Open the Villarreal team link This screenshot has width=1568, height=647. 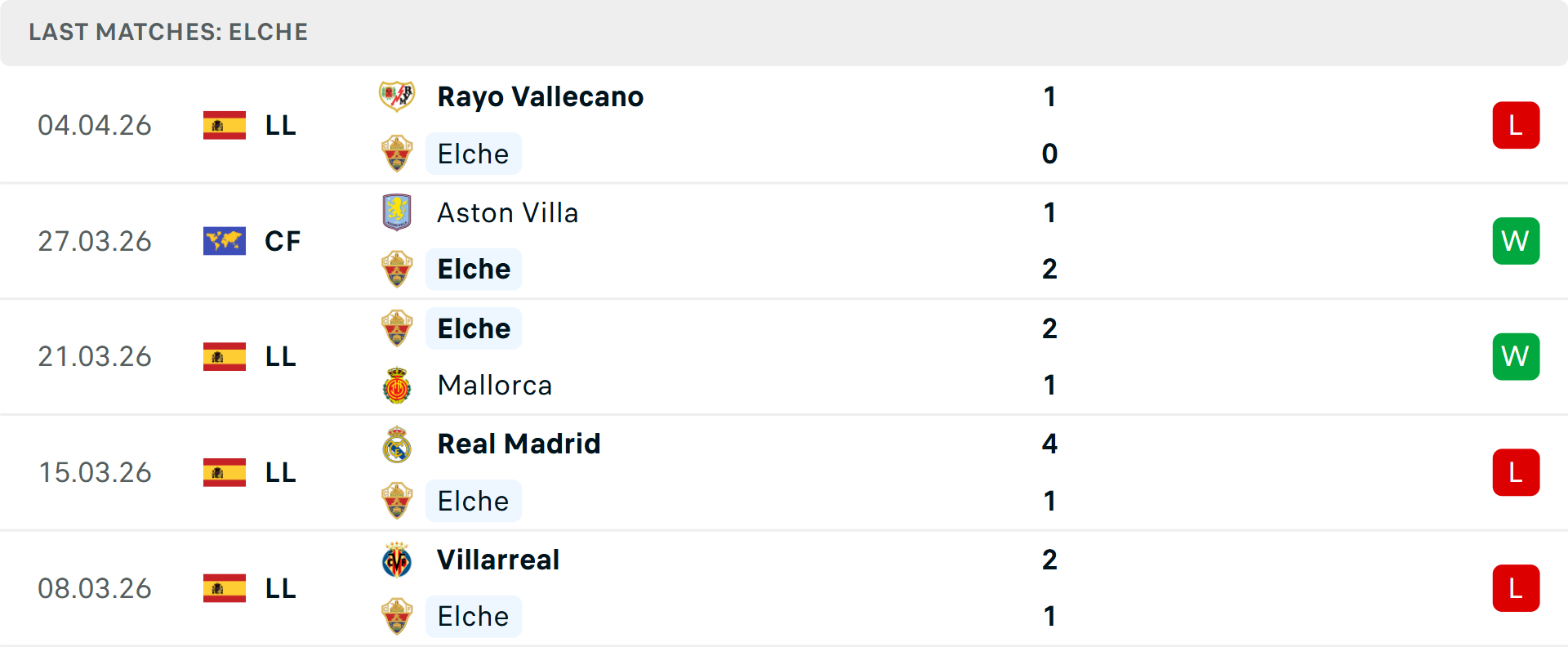click(x=498, y=560)
